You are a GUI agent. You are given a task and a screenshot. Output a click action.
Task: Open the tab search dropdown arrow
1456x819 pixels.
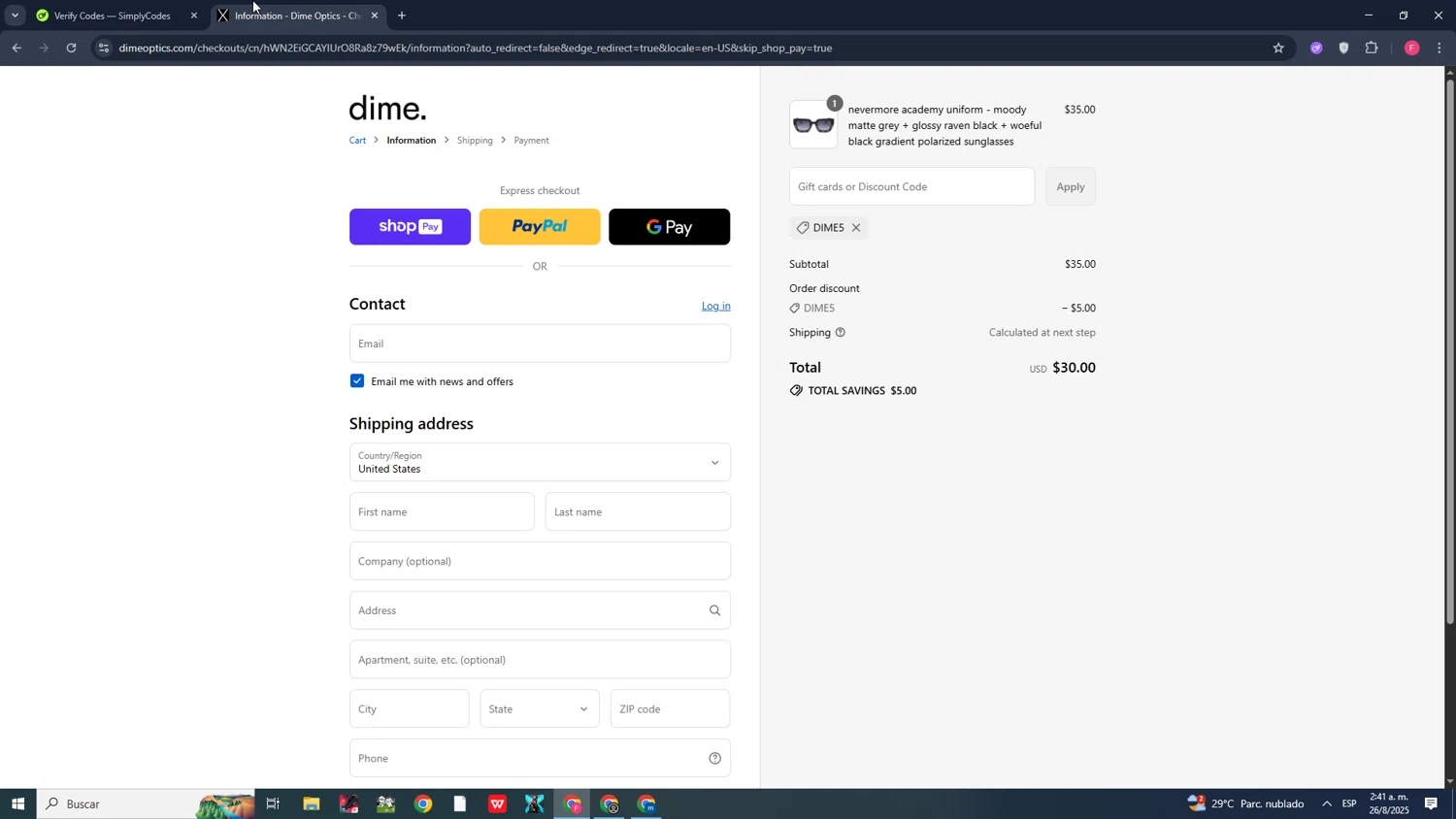(15, 16)
